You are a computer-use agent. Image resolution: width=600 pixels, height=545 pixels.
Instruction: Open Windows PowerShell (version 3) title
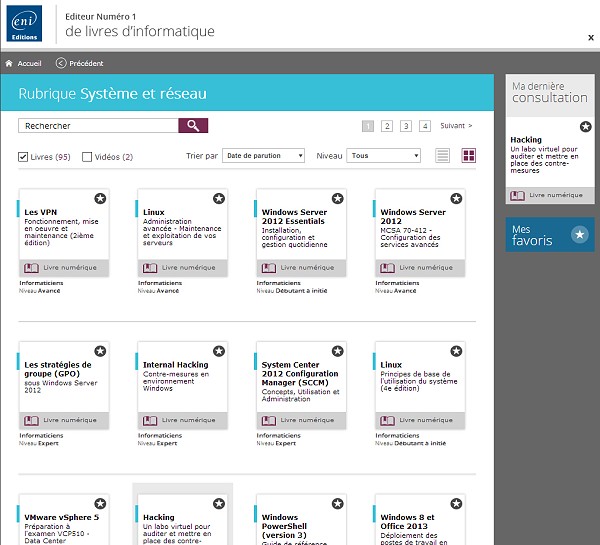point(284,526)
